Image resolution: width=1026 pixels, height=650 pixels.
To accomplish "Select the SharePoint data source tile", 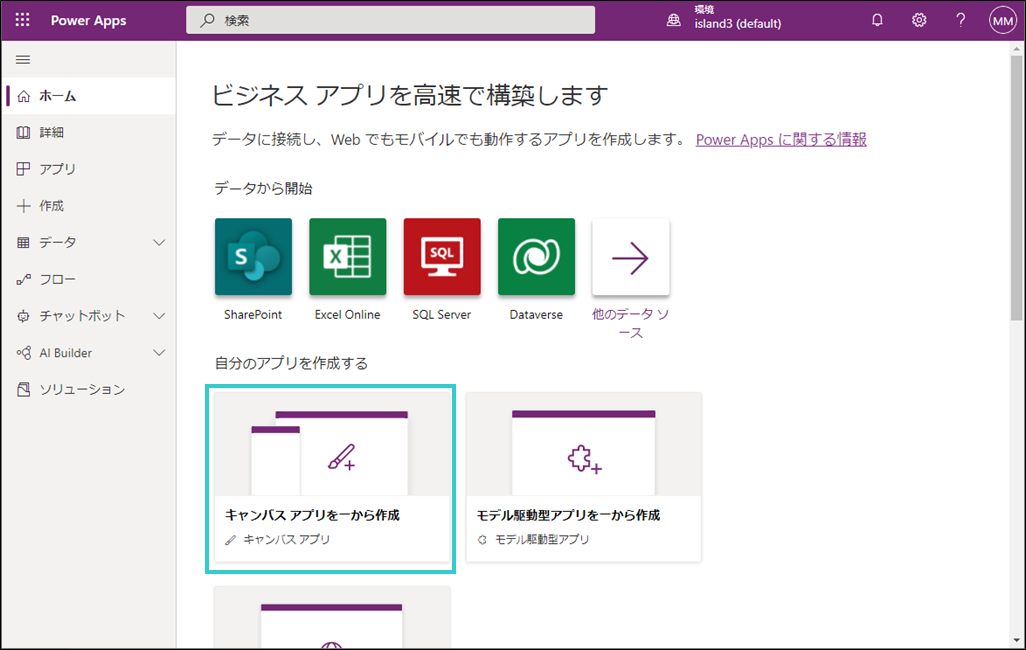I will [x=252, y=257].
